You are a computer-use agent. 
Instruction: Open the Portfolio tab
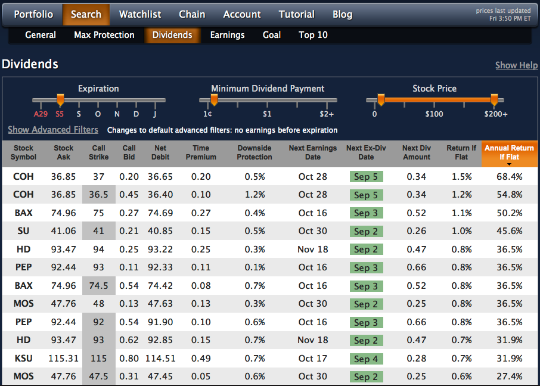click(33, 14)
